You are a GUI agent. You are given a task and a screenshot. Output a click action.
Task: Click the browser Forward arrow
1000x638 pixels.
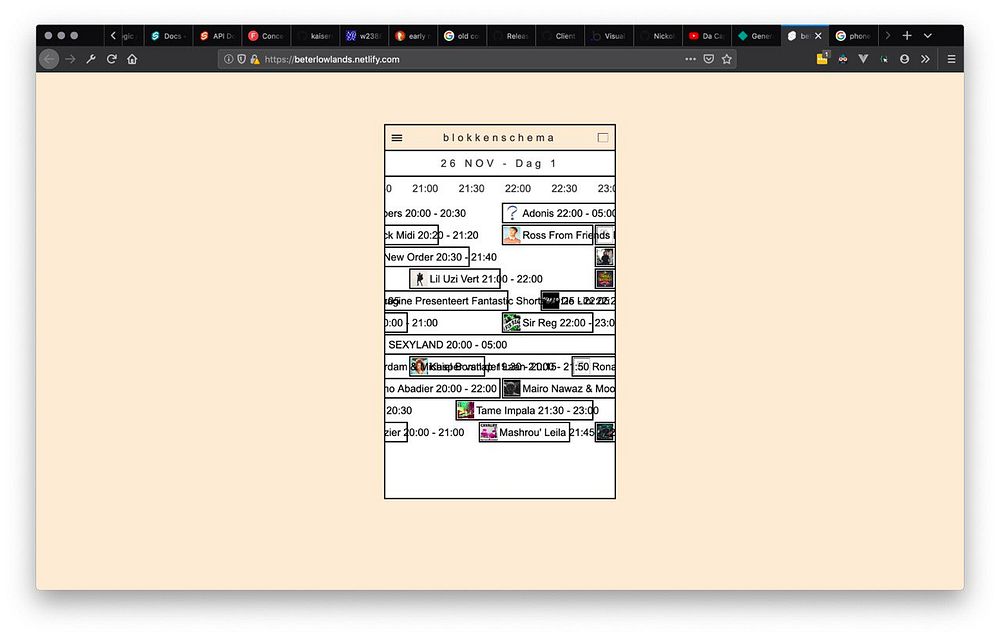click(70, 59)
